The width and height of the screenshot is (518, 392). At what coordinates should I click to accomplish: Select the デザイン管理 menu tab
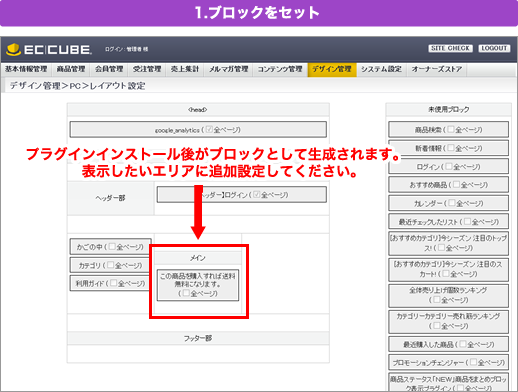[x=332, y=69]
